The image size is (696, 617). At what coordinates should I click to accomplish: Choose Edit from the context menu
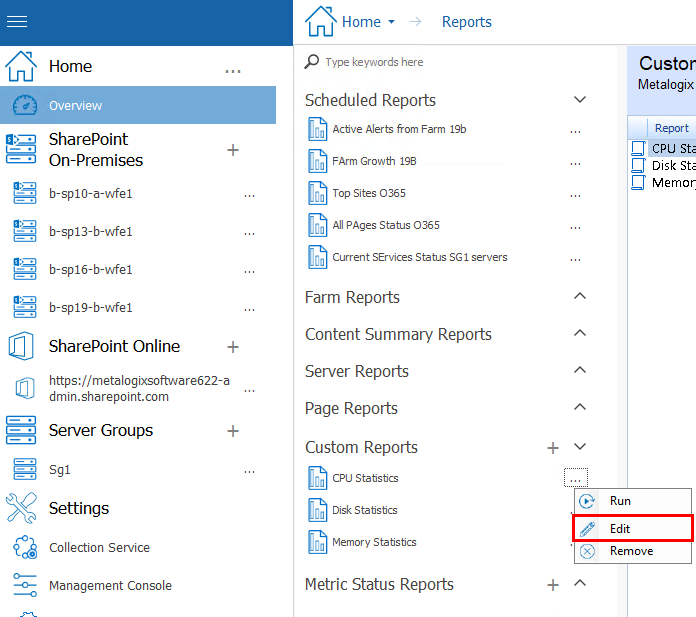tap(620, 529)
